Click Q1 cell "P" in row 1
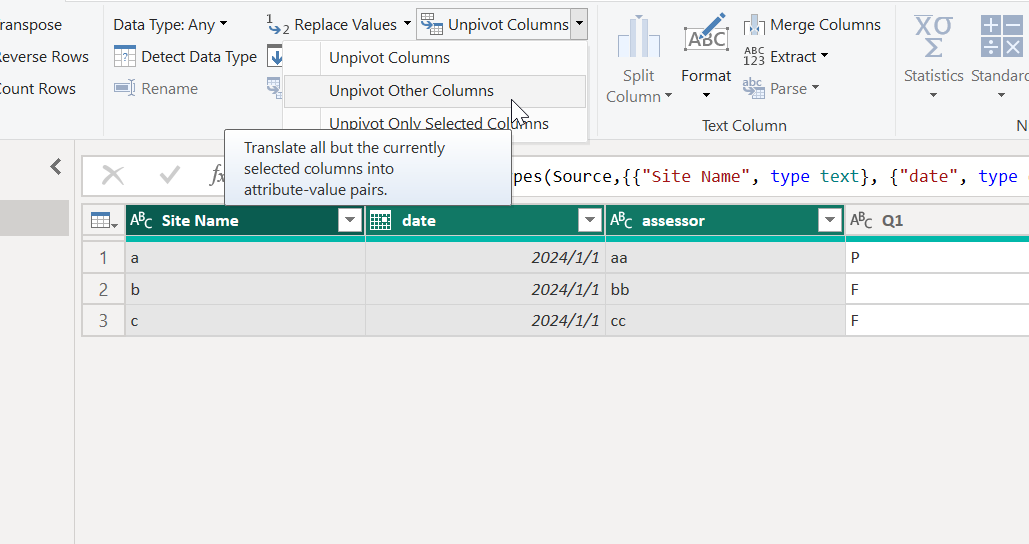The height and width of the screenshot is (544, 1029). point(938,258)
